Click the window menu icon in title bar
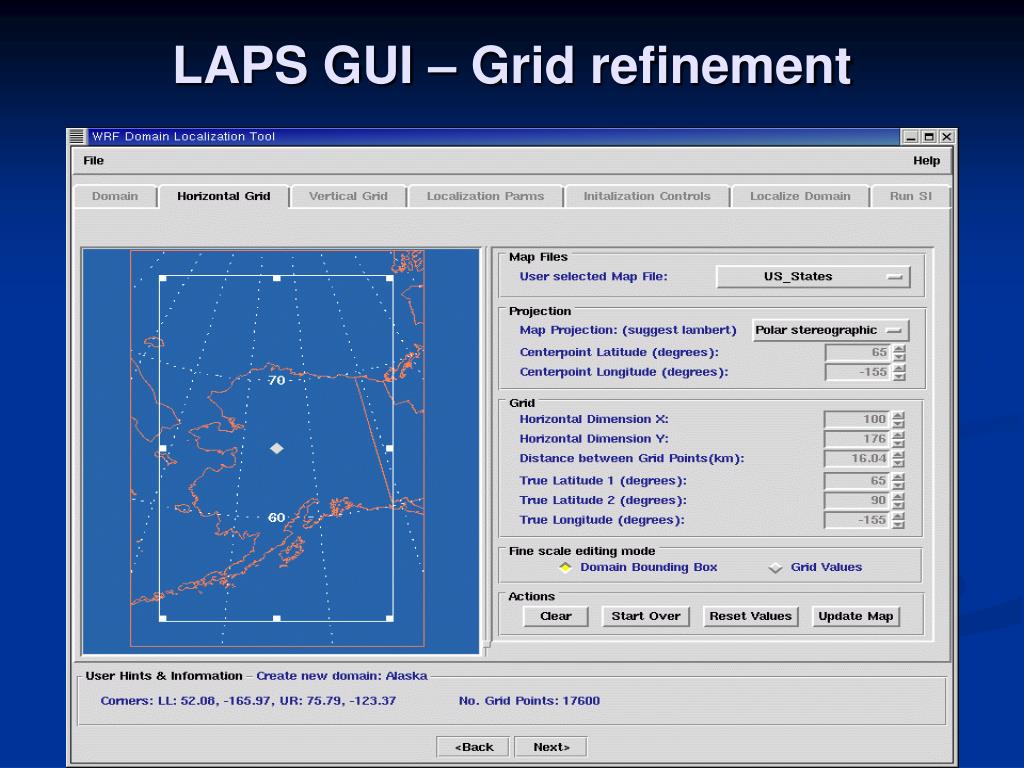 (74, 137)
